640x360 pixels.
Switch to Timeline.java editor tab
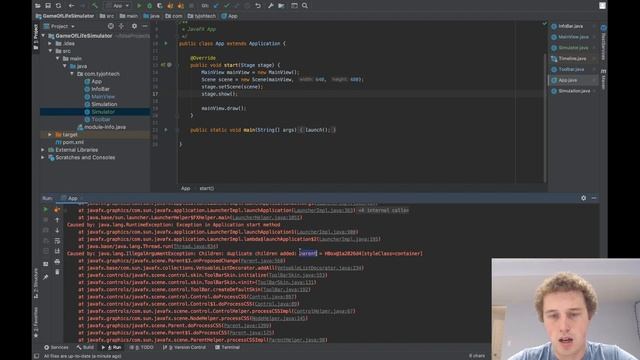pos(572,59)
